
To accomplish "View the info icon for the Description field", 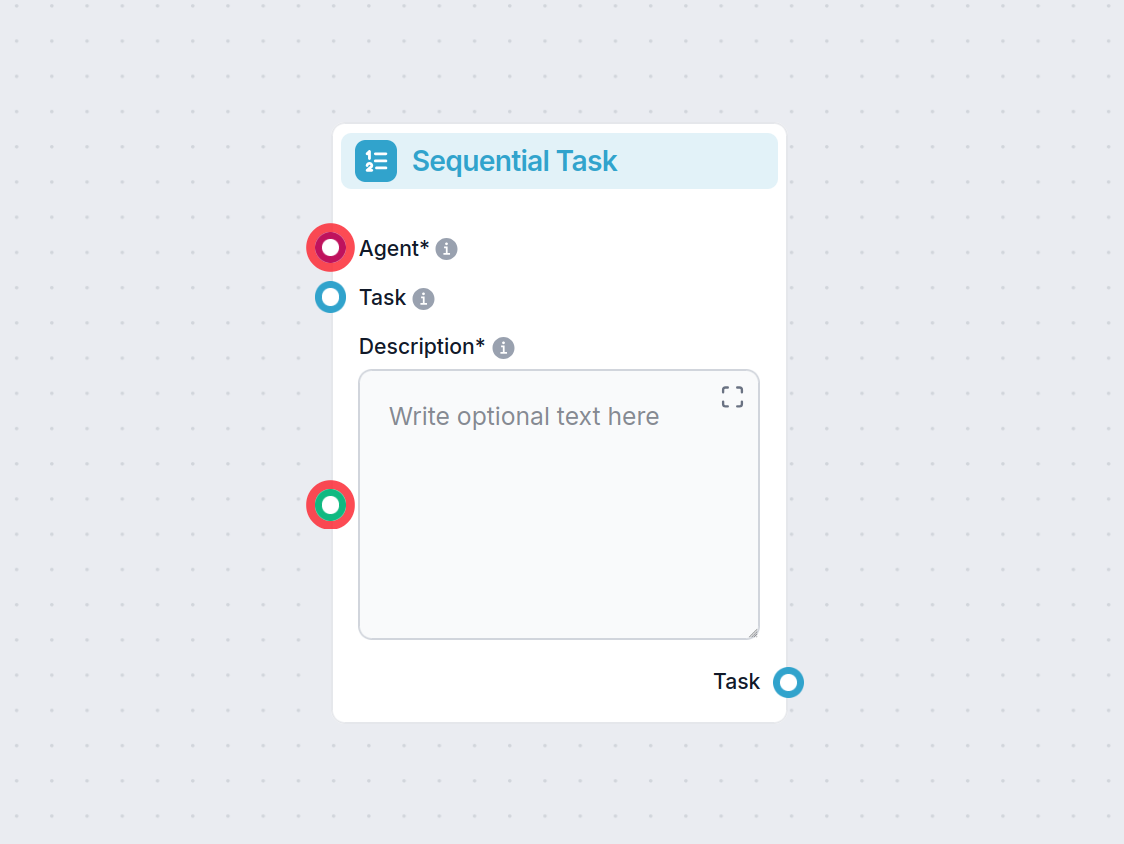I will coord(504,347).
